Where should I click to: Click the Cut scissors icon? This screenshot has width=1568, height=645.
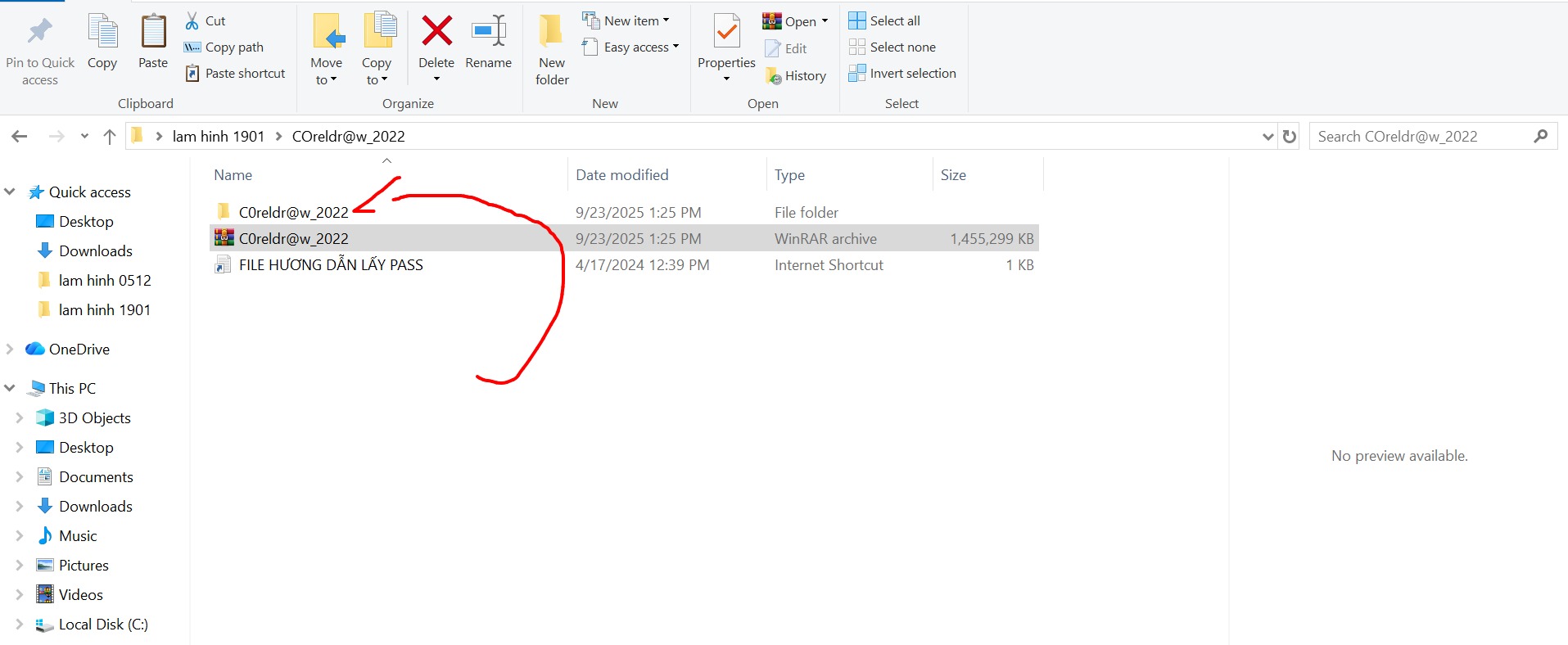pyautogui.click(x=192, y=20)
